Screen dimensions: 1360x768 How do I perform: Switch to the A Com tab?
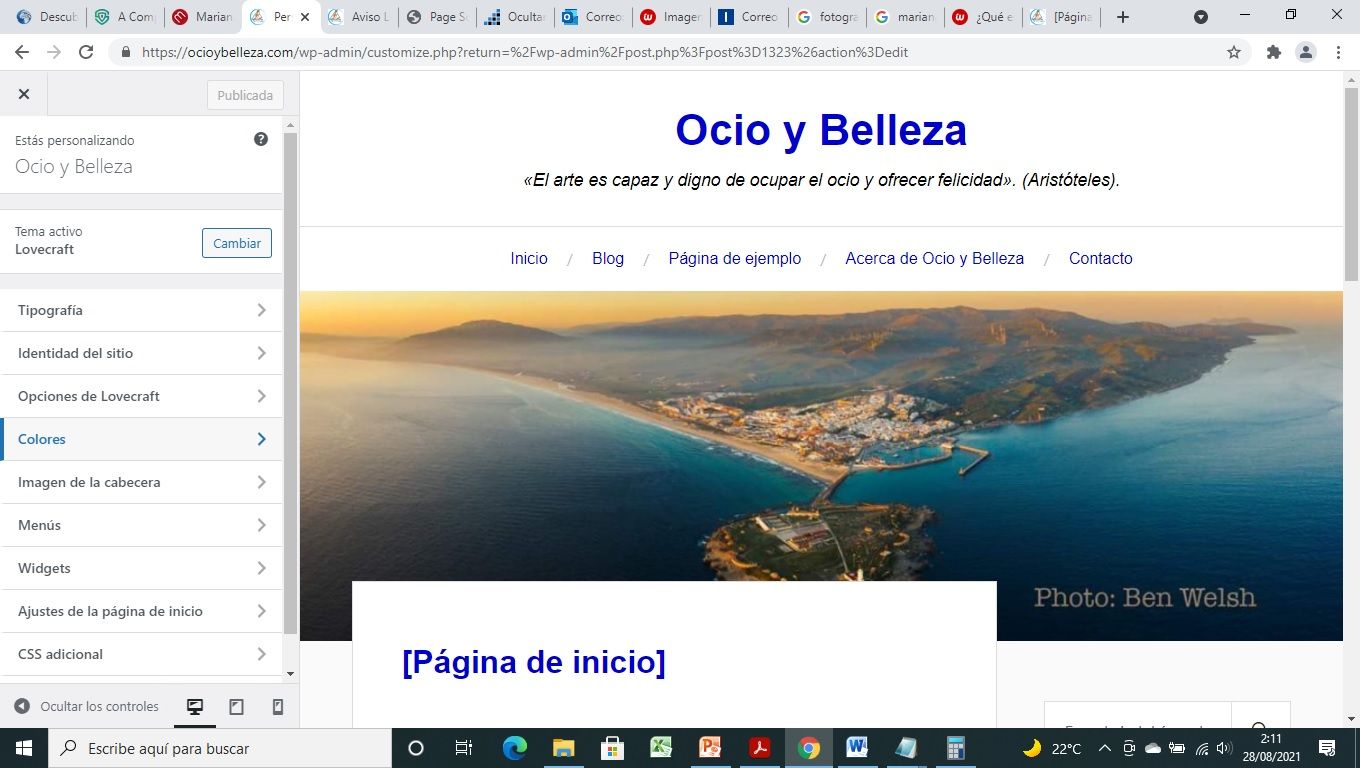pyautogui.click(x=125, y=17)
